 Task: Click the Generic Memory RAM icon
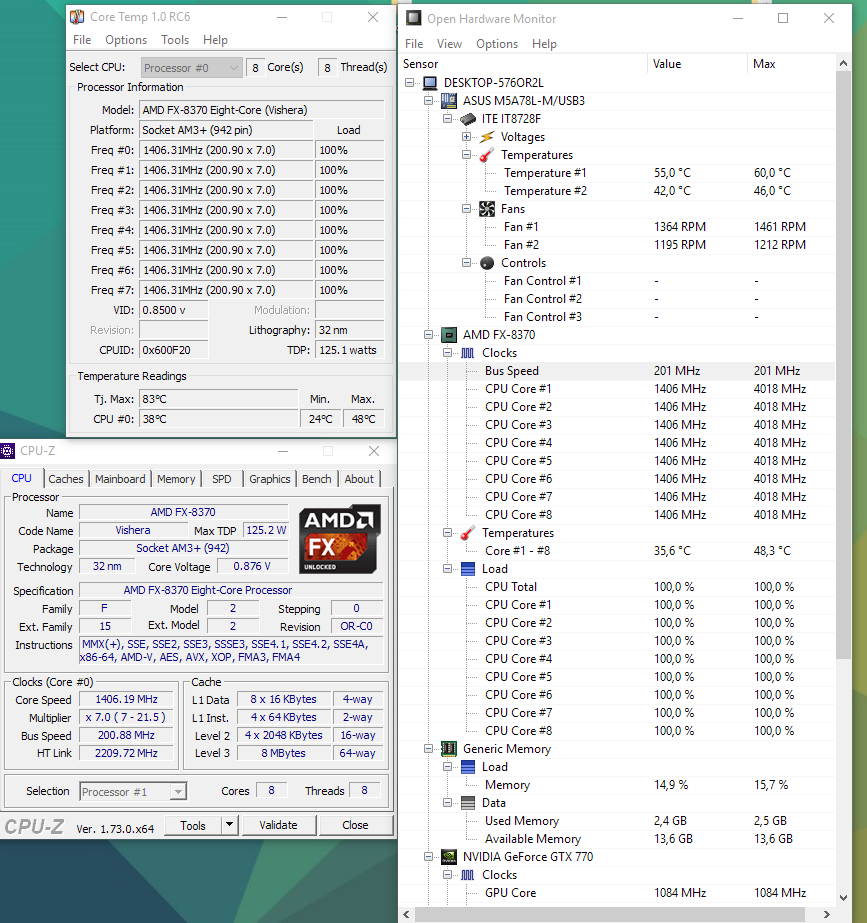coord(449,749)
